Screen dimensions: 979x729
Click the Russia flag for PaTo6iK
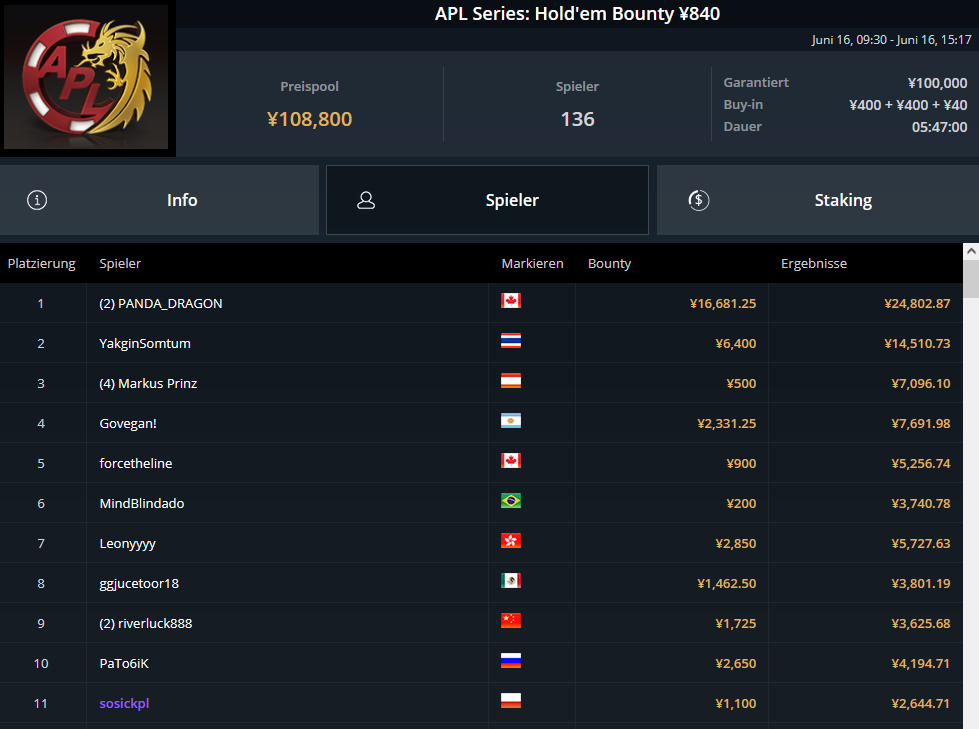click(x=511, y=660)
